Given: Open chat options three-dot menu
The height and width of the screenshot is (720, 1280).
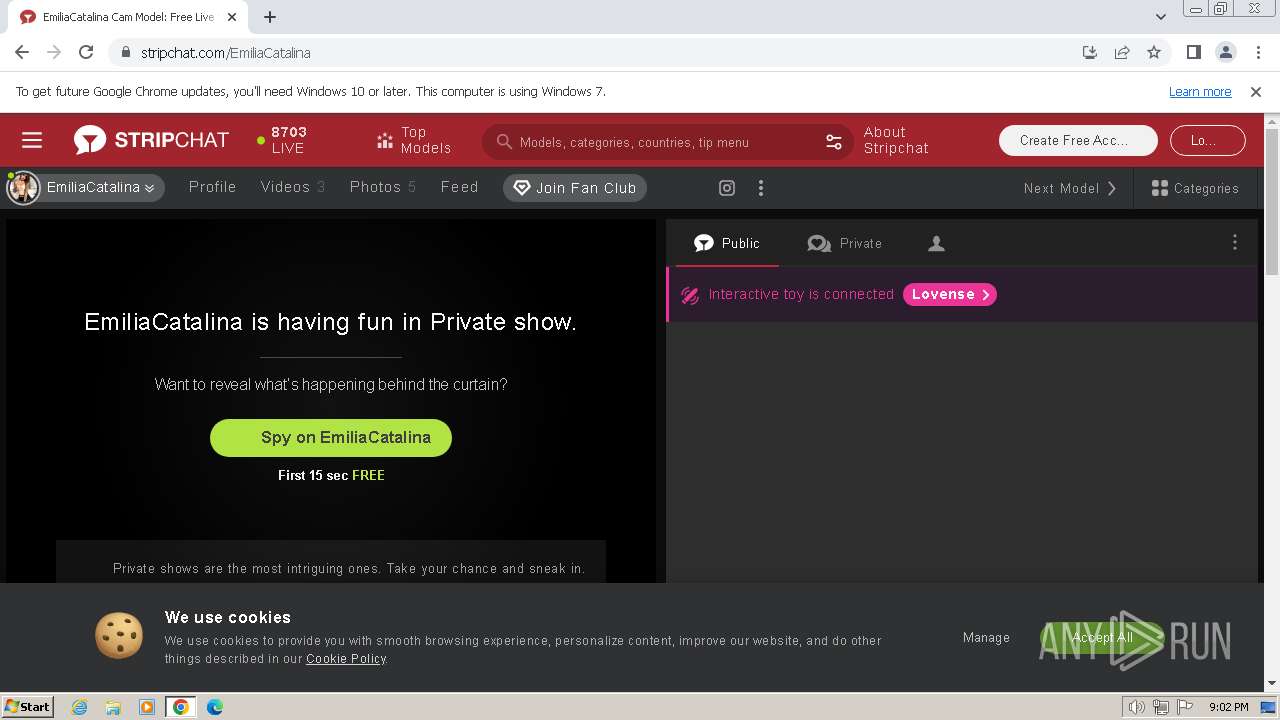Looking at the screenshot, I should point(1234,242).
